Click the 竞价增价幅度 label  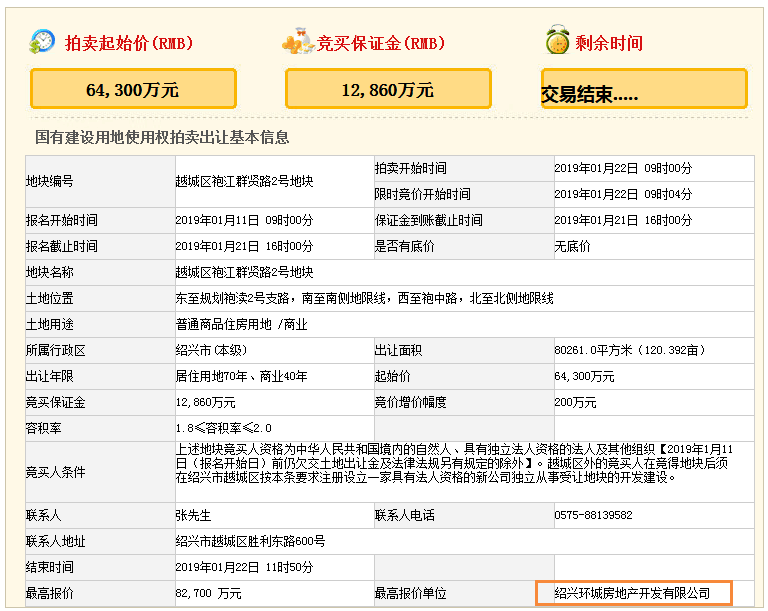click(x=410, y=402)
